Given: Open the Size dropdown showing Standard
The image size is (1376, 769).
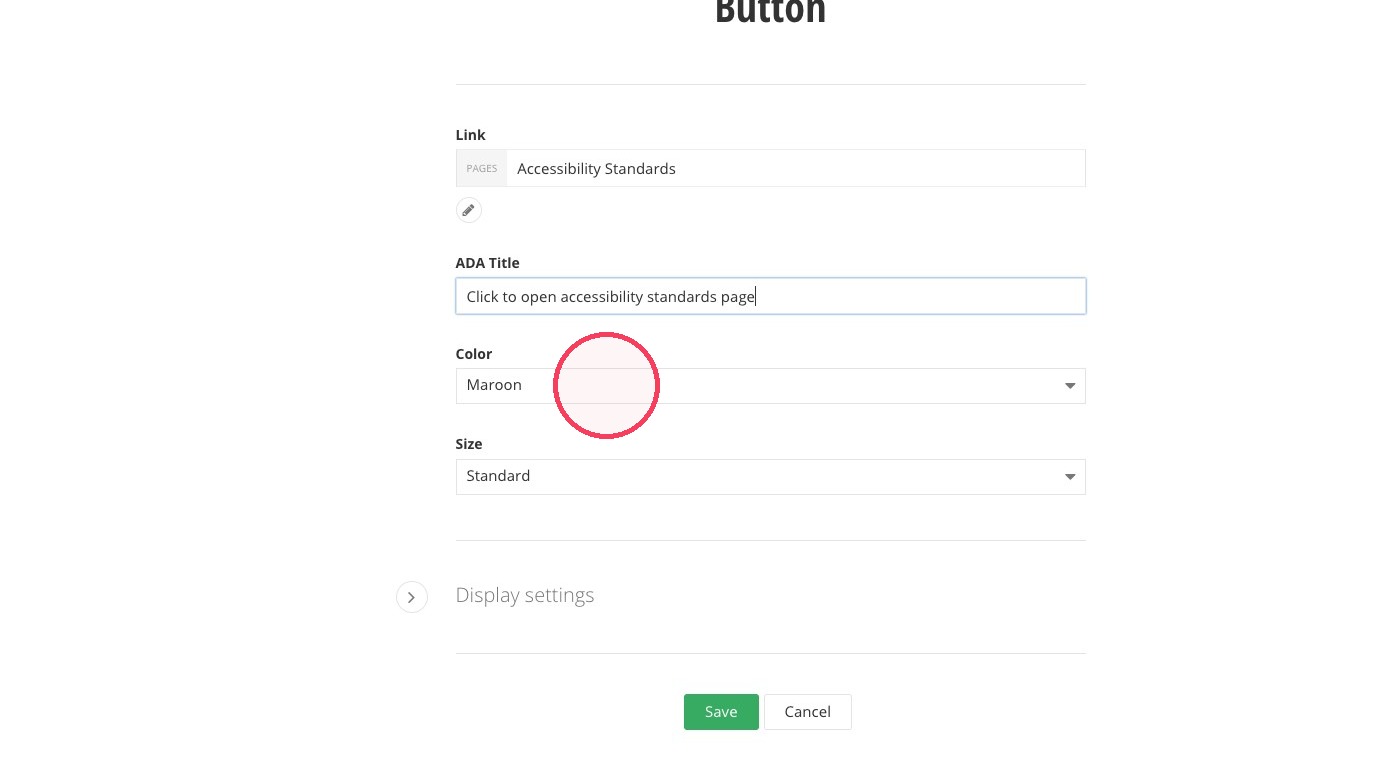Looking at the screenshot, I should coord(770,477).
